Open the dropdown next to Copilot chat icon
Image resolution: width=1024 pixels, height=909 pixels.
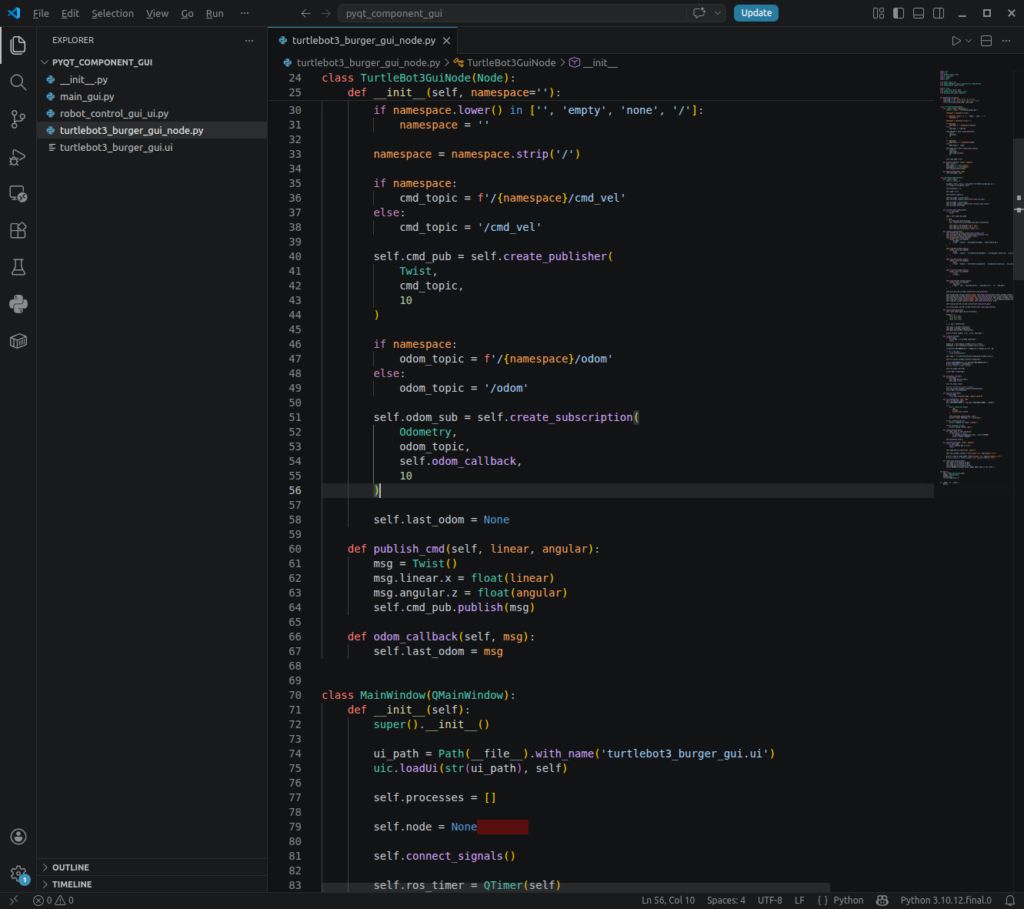click(718, 13)
